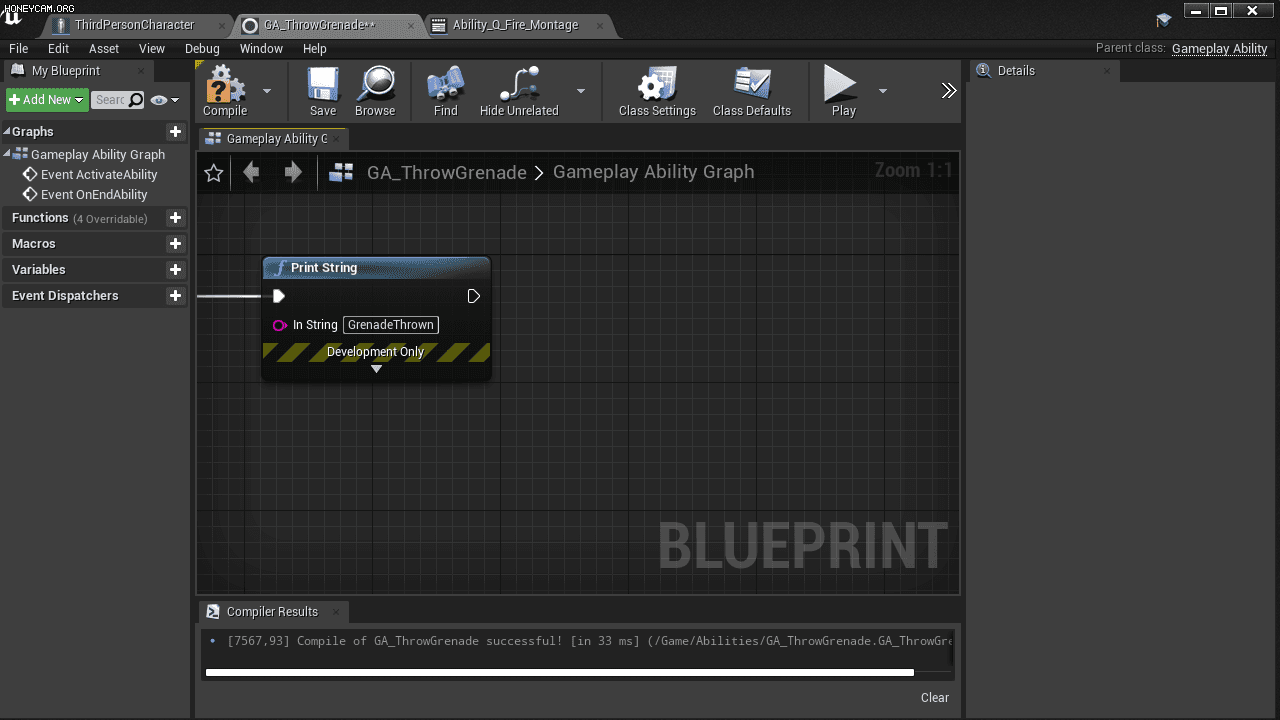Switch to ThirdPersonCharacter tab
The width and height of the screenshot is (1280, 720).
134,25
